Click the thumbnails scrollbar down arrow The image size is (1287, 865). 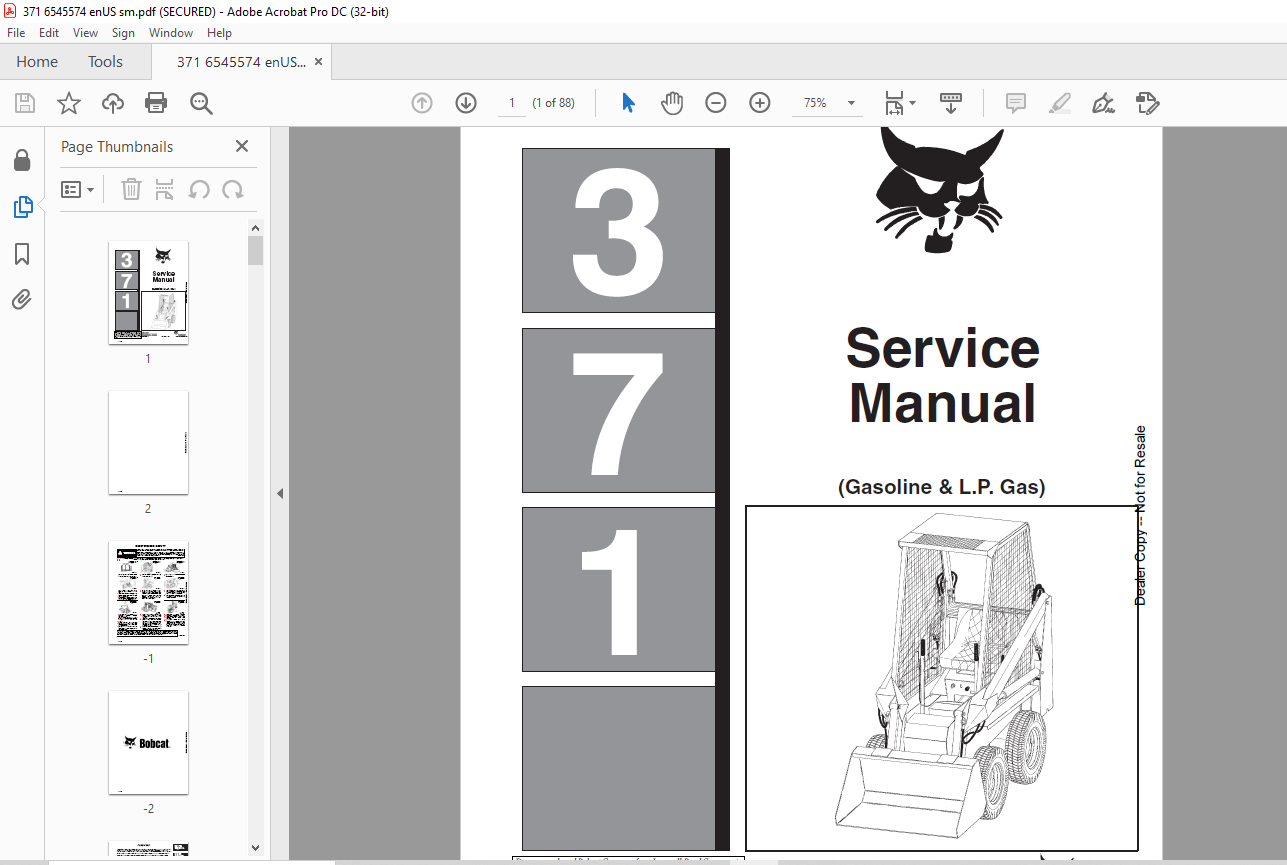pos(256,848)
